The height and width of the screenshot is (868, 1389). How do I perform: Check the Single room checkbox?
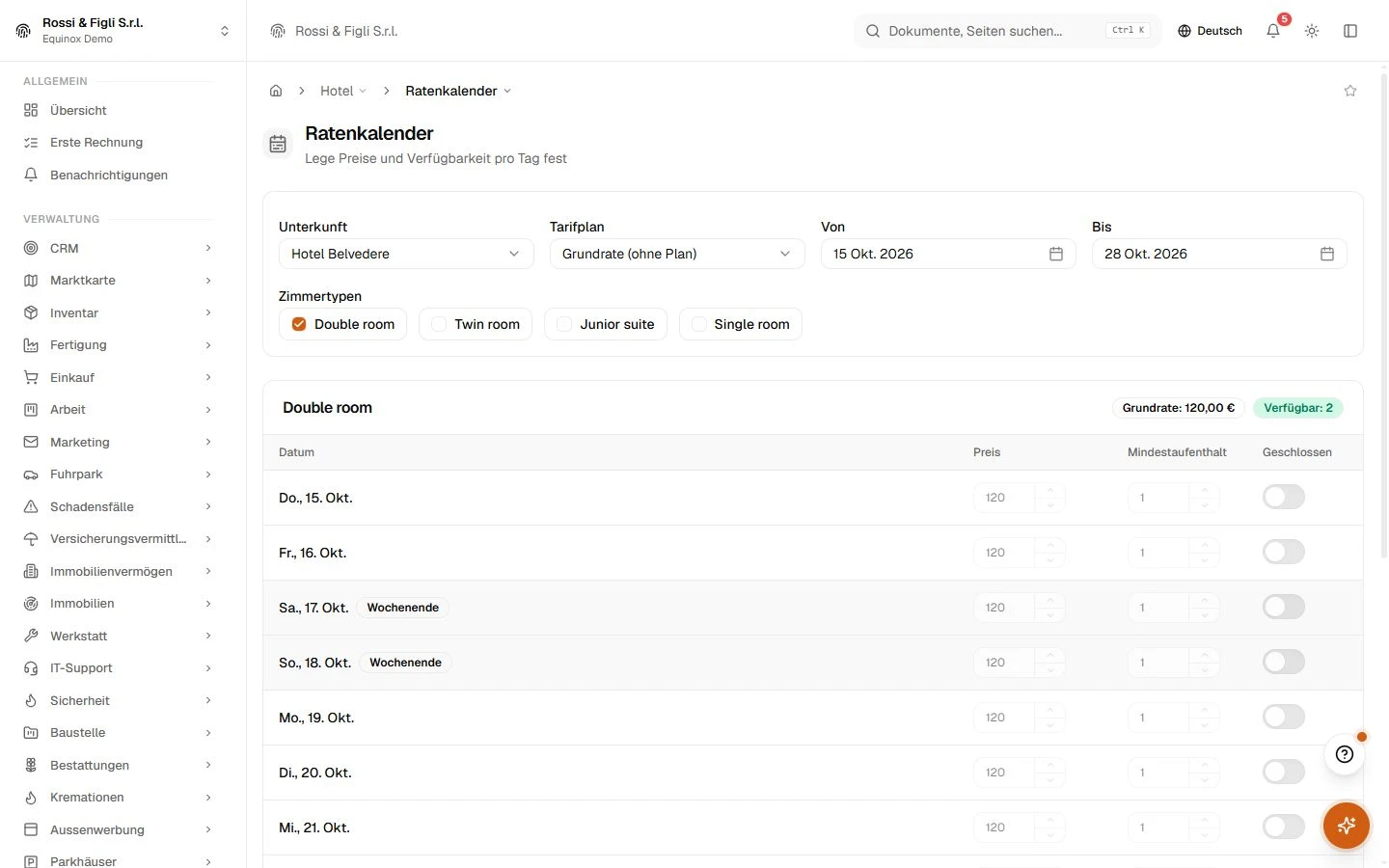click(x=699, y=324)
